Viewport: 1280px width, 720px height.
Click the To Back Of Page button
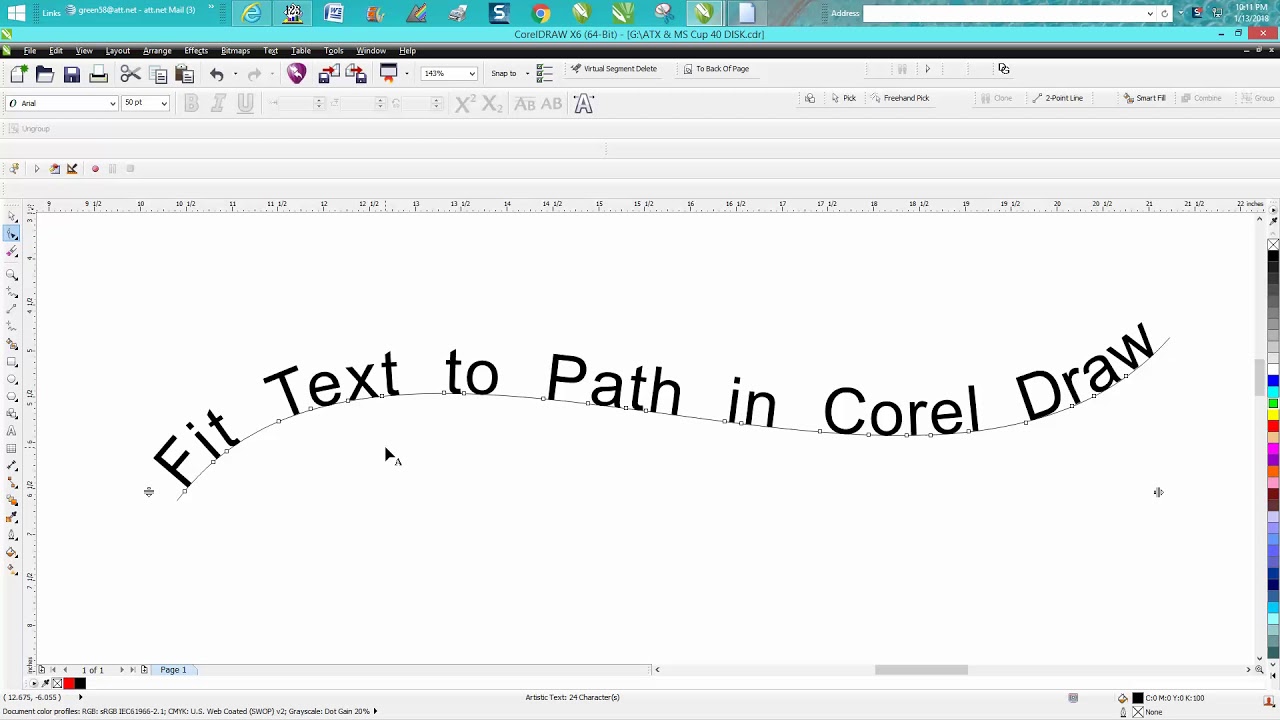coord(716,69)
